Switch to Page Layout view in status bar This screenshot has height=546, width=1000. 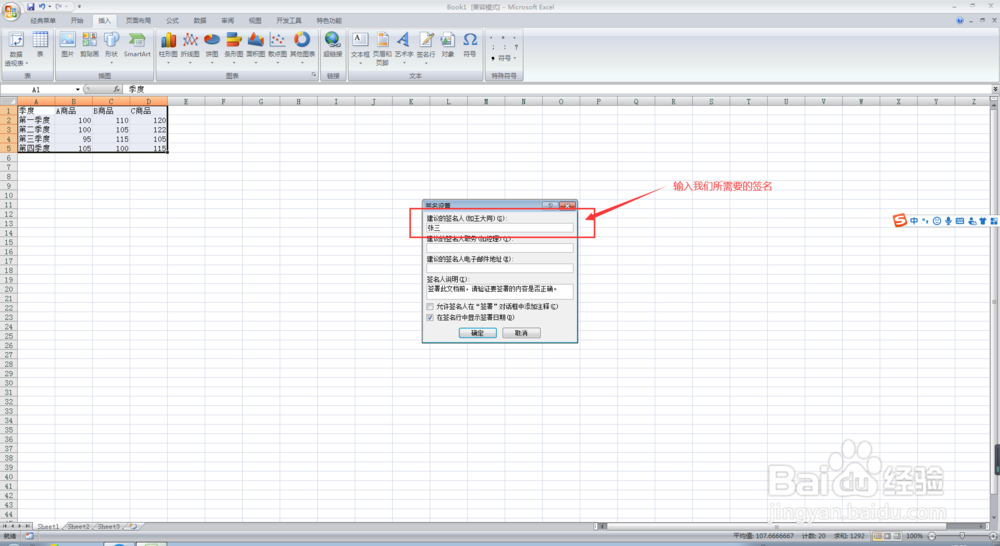887,536
